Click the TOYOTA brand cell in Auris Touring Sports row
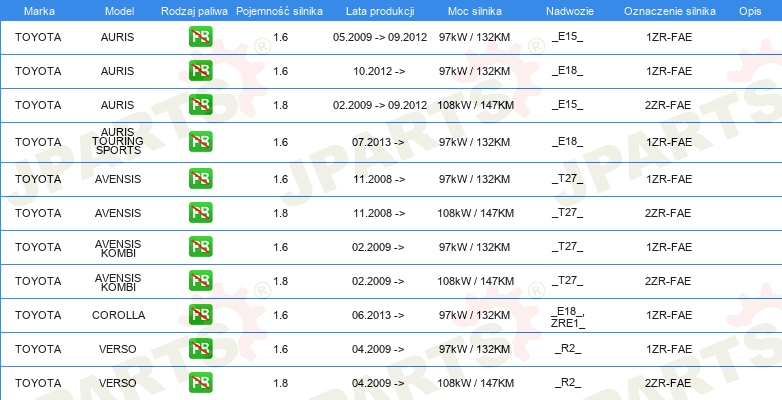Viewport: 782px width, 400px height. click(38, 142)
